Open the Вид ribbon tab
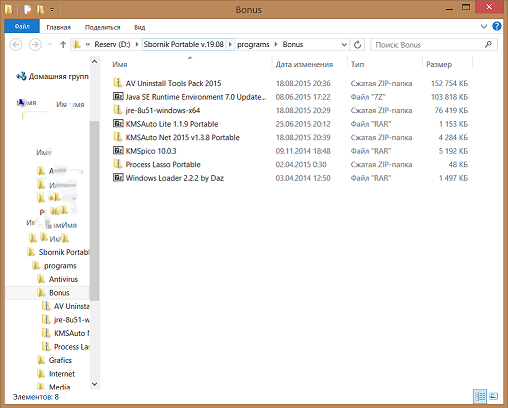The width and height of the screenshot is (508, 408). (x=140, y=27)
